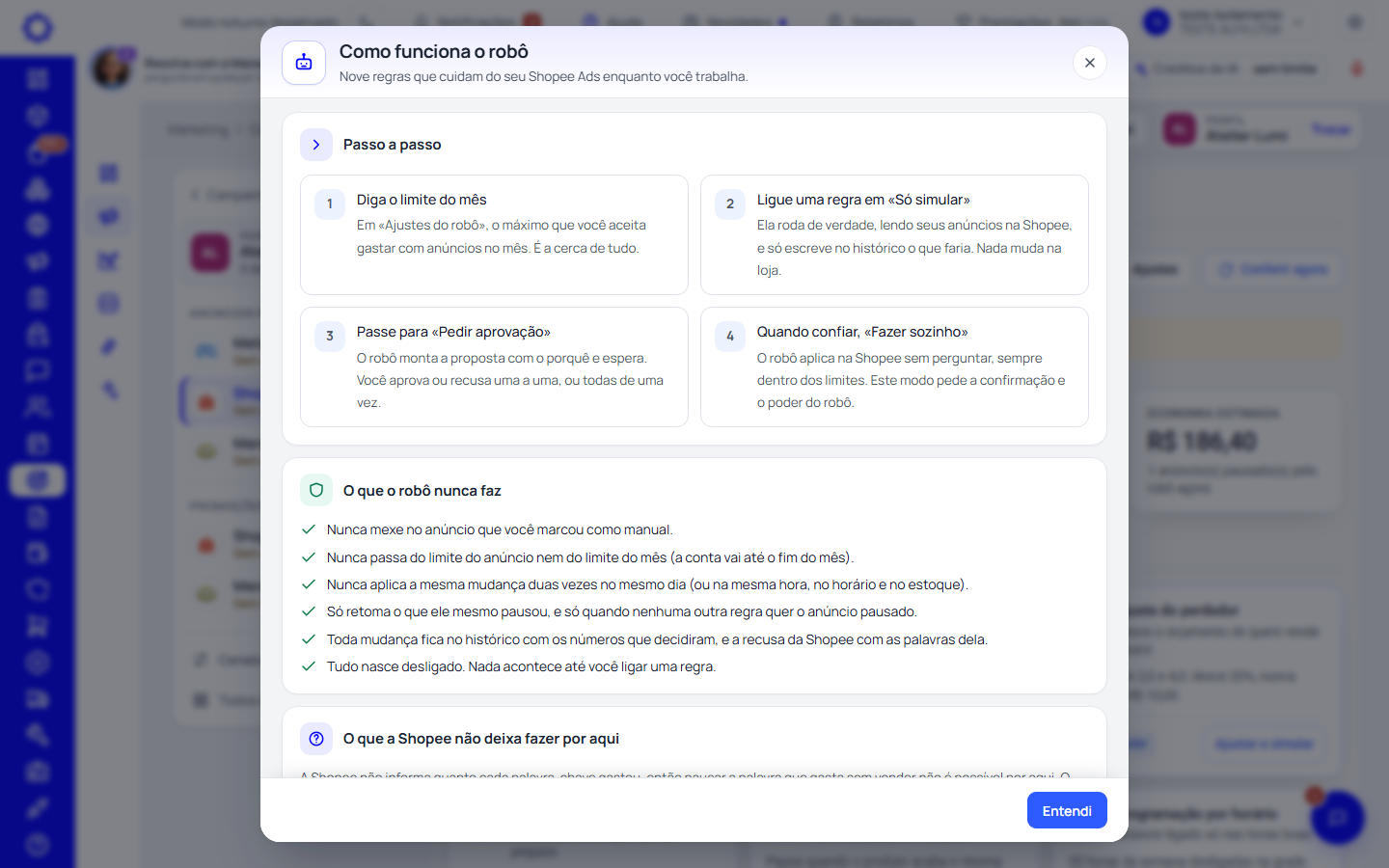Click the description 'Ela roda de verdade, lendo seus anúncios'

click(914, 248)
